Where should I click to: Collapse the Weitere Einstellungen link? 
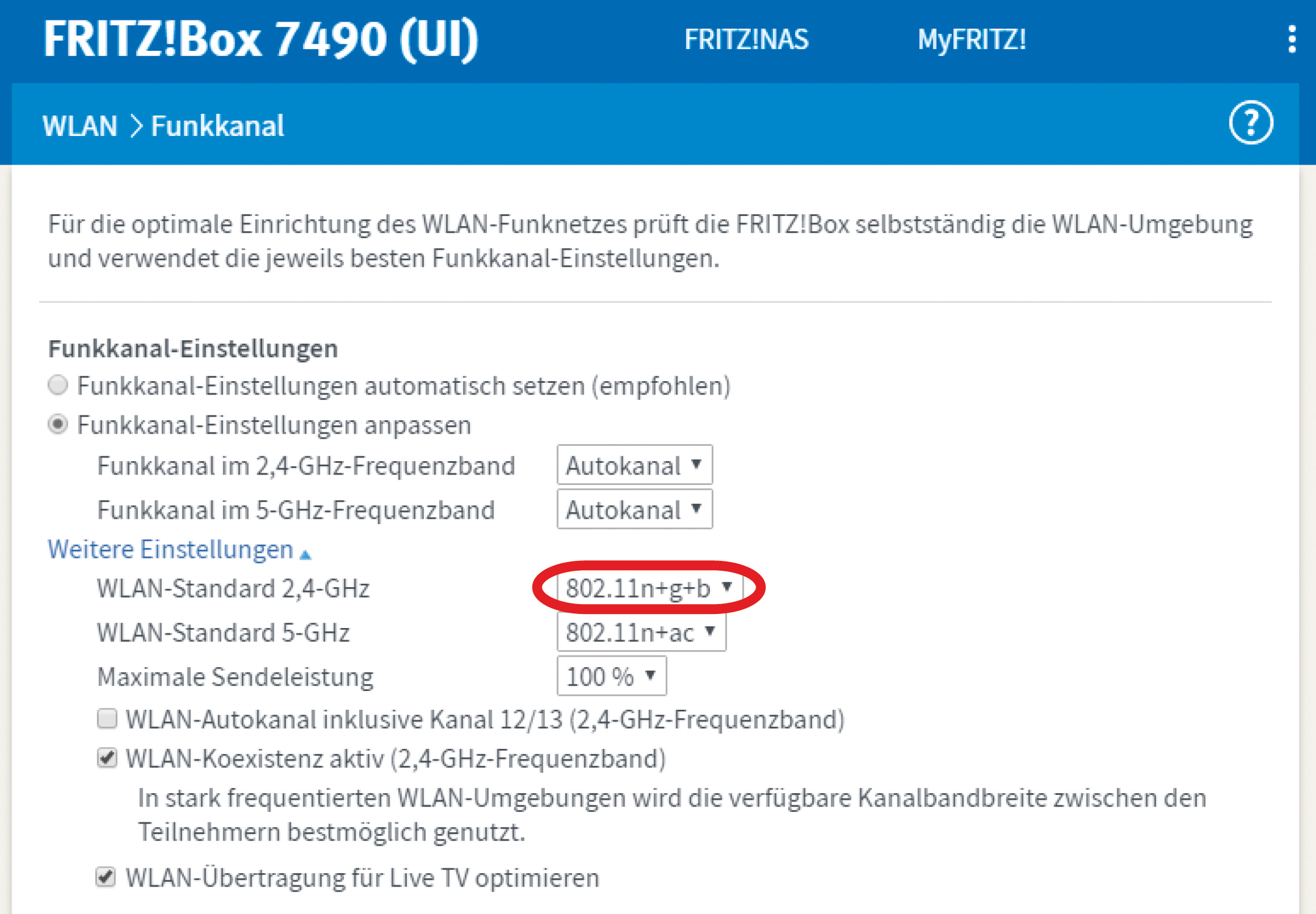pos(170,549)
